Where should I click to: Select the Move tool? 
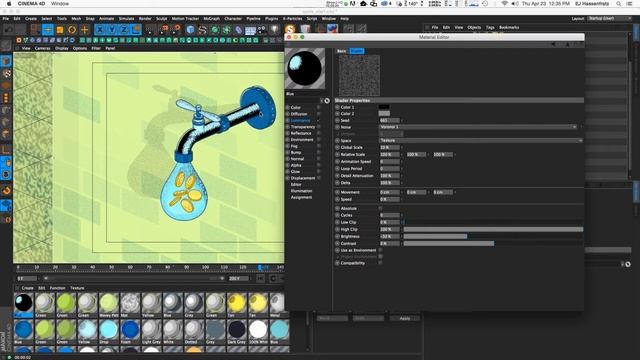[x=48, y=30]
